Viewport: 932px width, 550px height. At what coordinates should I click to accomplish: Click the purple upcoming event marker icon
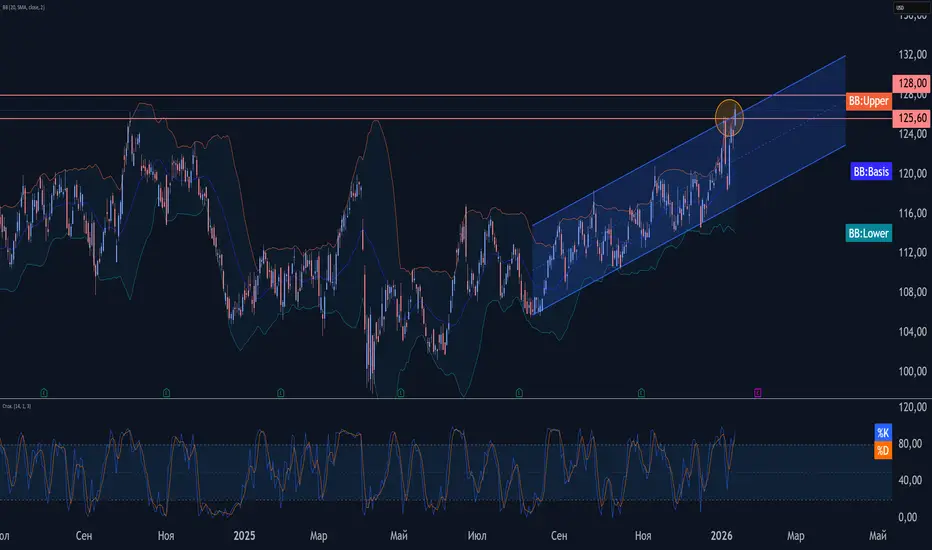(758, 392)
